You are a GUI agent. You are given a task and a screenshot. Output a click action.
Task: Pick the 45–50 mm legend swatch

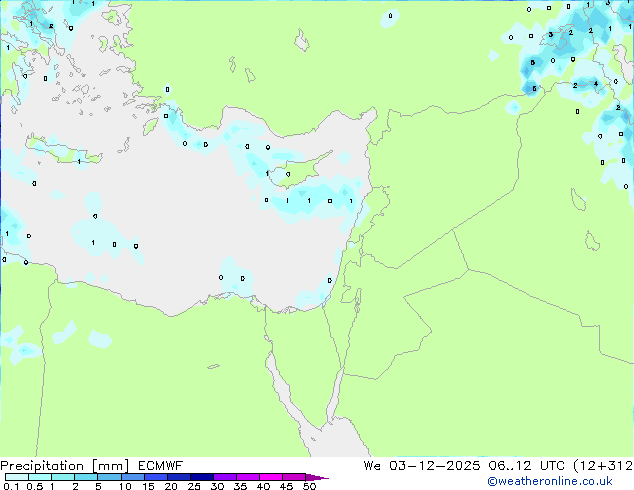[x=294, y=477]
